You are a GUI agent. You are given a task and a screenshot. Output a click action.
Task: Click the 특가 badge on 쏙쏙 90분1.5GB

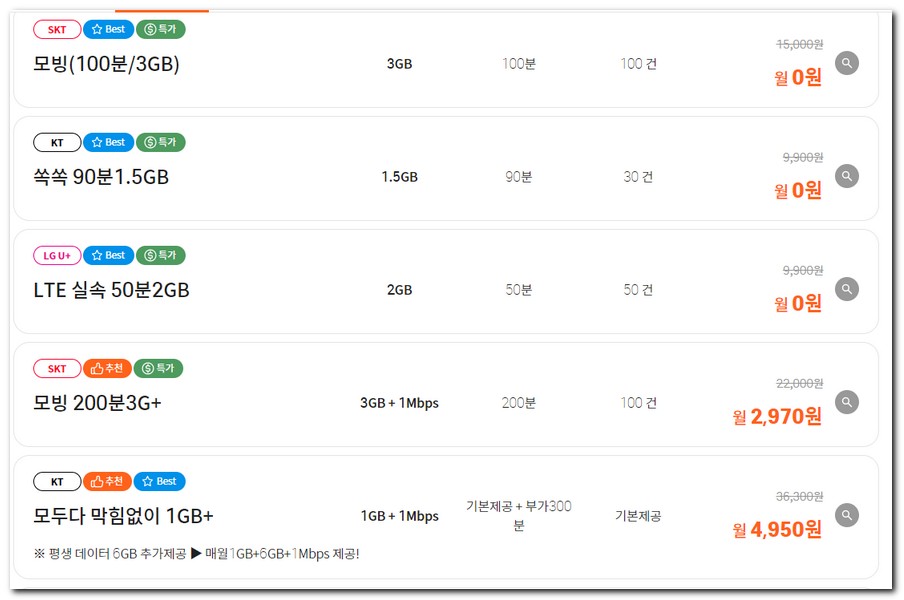(x=160, y=143)
